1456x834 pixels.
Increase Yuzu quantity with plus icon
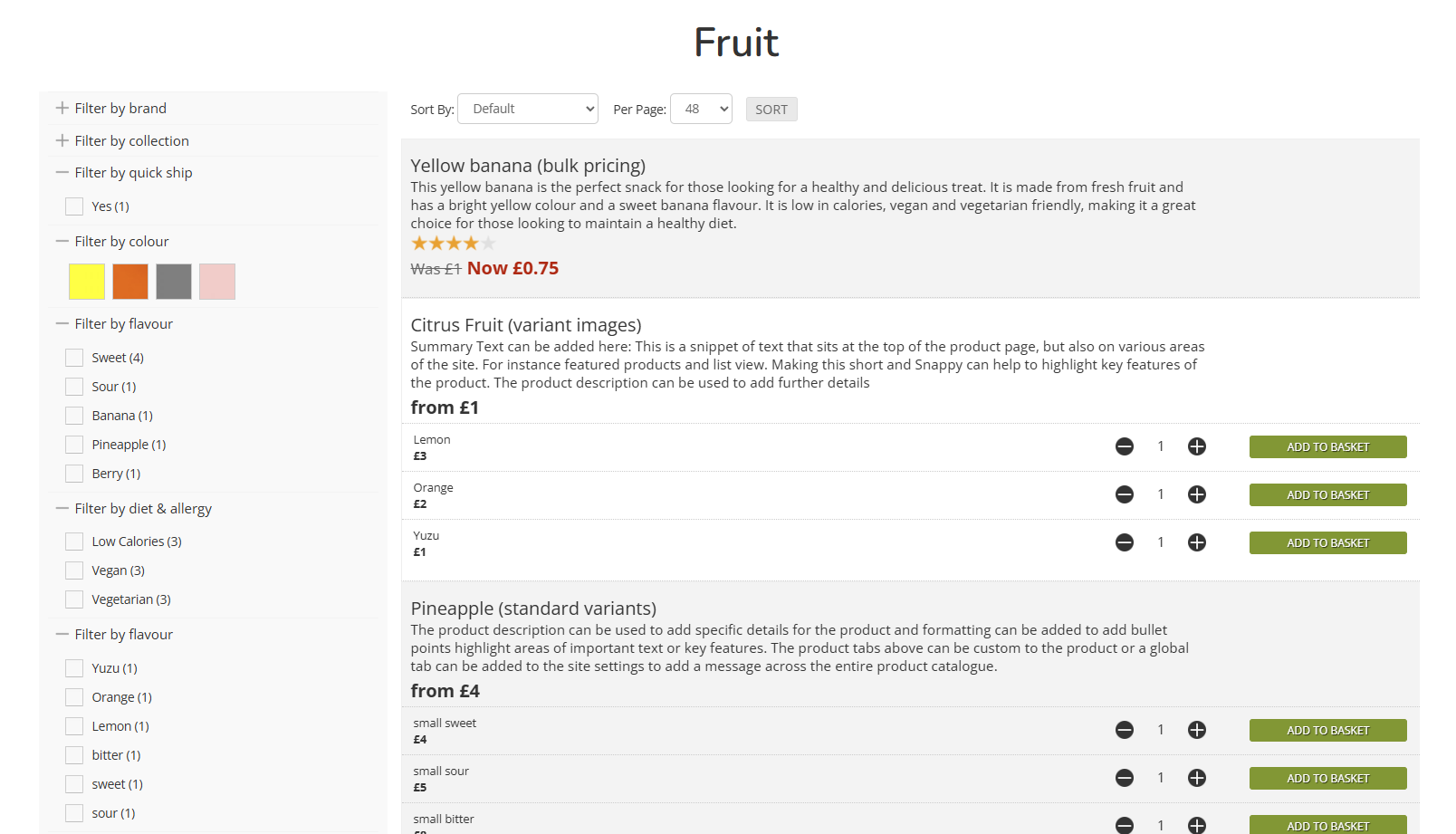pos(1196,542)
